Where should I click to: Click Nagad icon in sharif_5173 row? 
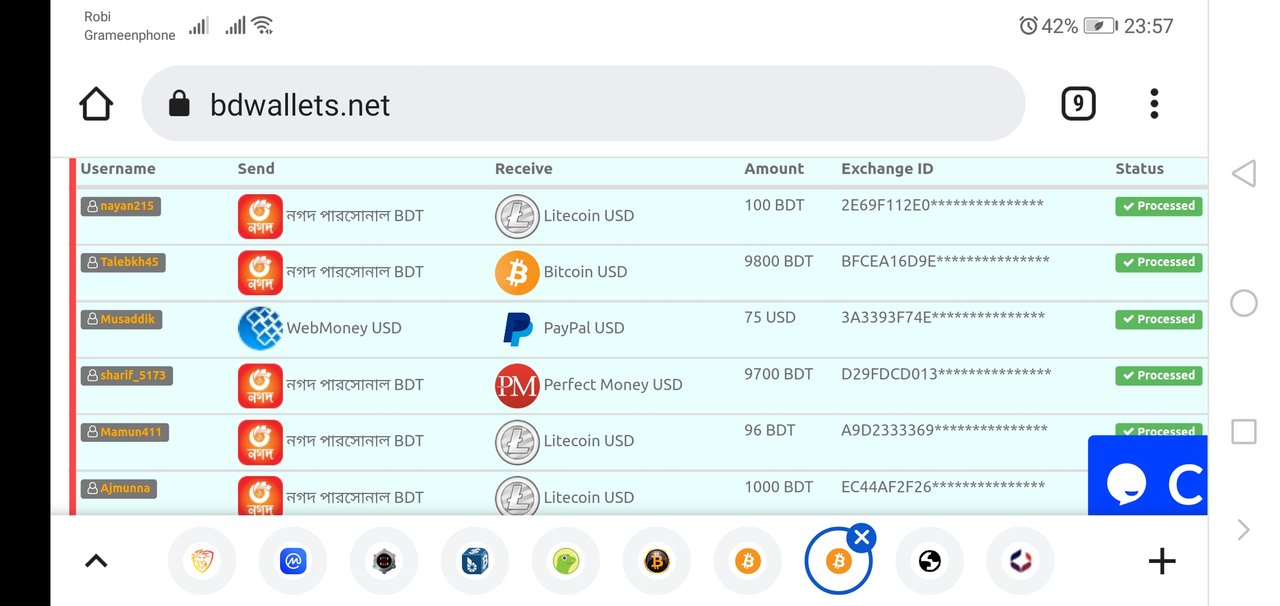[260, 385]
